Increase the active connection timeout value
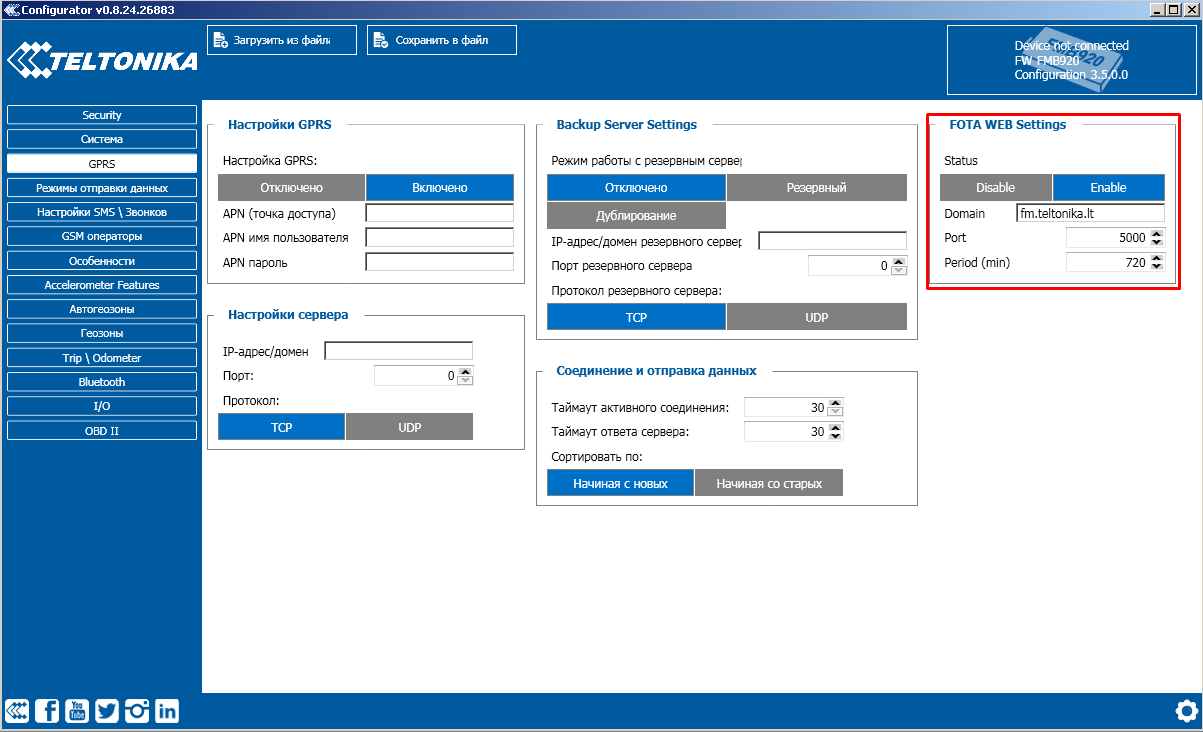Screen dimensions: 1203x732 (837, 403)
